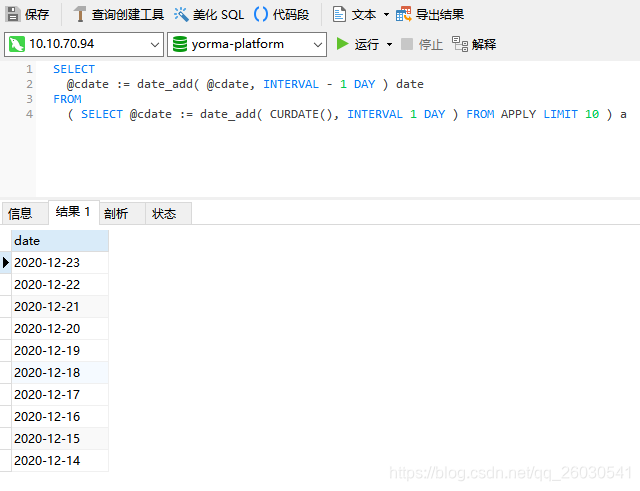Click the Export Result (导出结果) icon
640x491 pixels.
click(404, 14)
